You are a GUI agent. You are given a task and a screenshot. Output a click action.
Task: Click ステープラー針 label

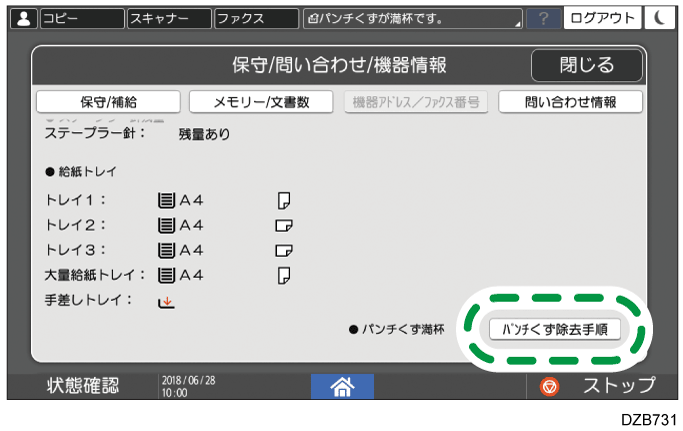(x=95, y=133)
